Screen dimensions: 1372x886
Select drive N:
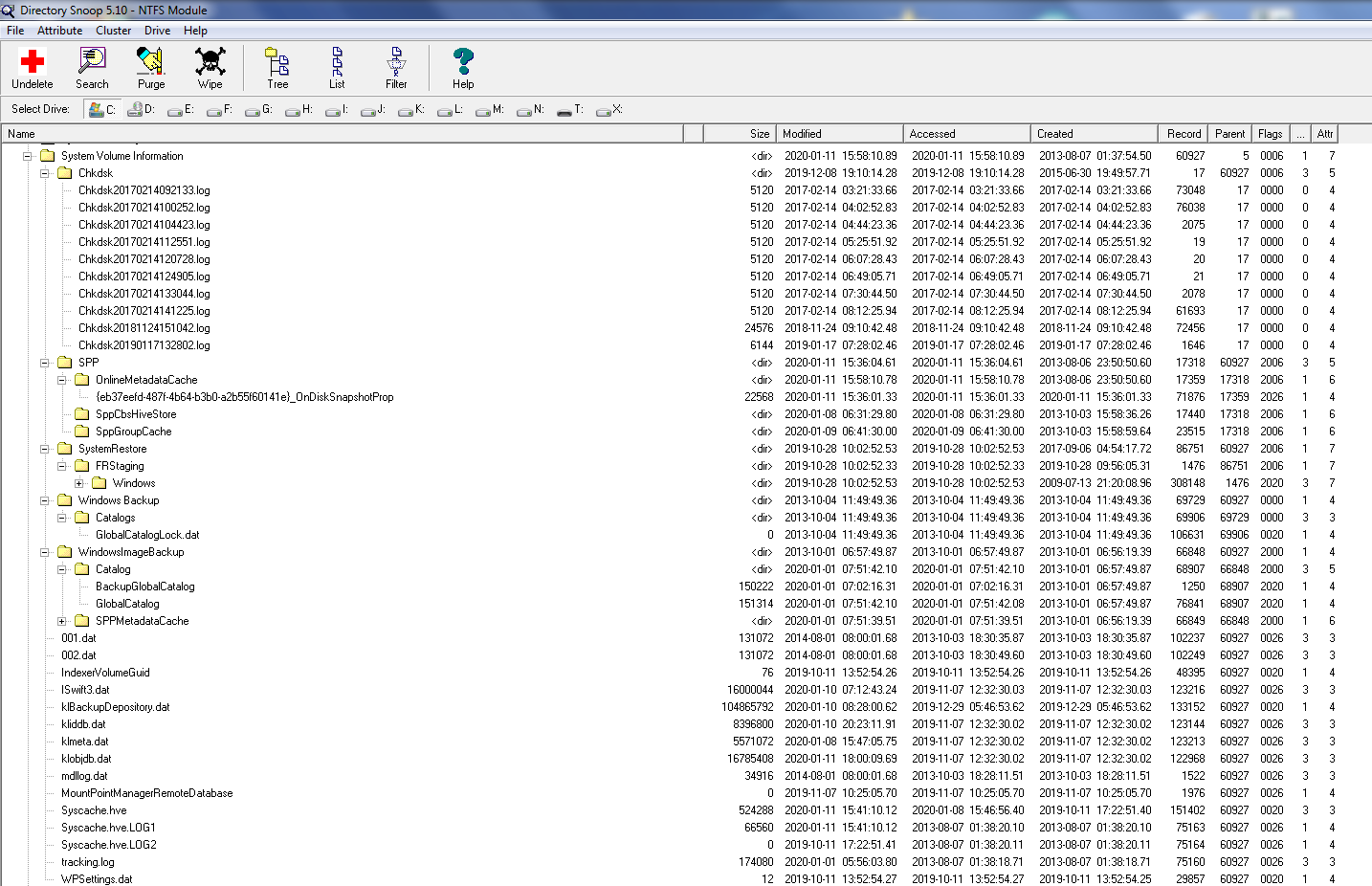coord(530,109)
